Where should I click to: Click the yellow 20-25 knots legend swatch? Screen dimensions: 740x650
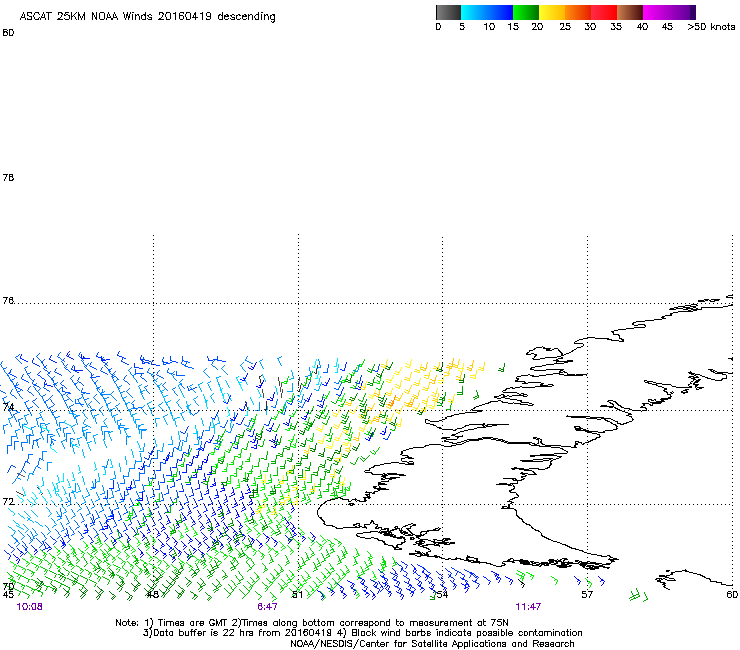552,12
